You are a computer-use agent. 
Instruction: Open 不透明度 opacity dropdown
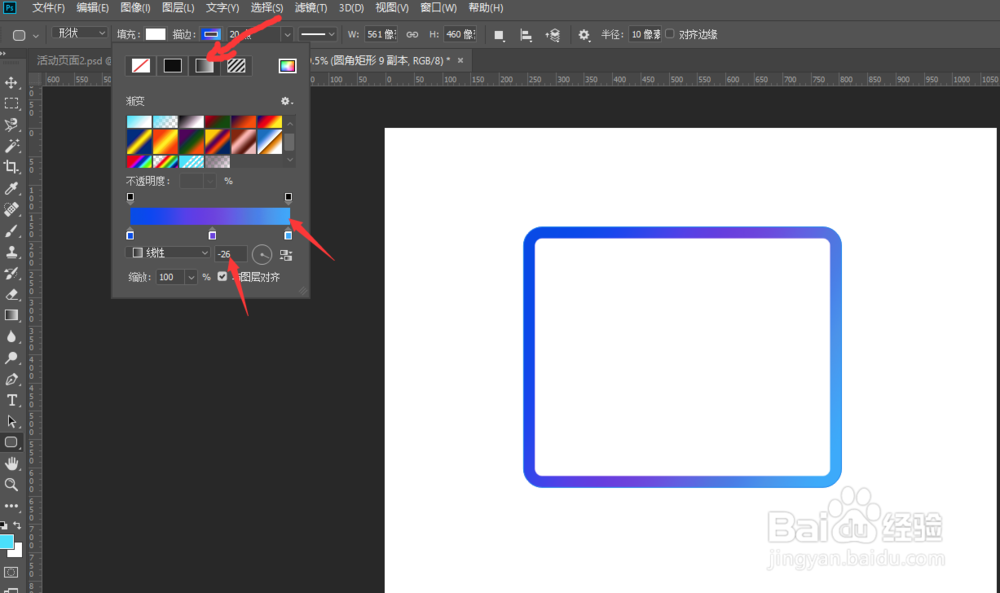point(210,181)
